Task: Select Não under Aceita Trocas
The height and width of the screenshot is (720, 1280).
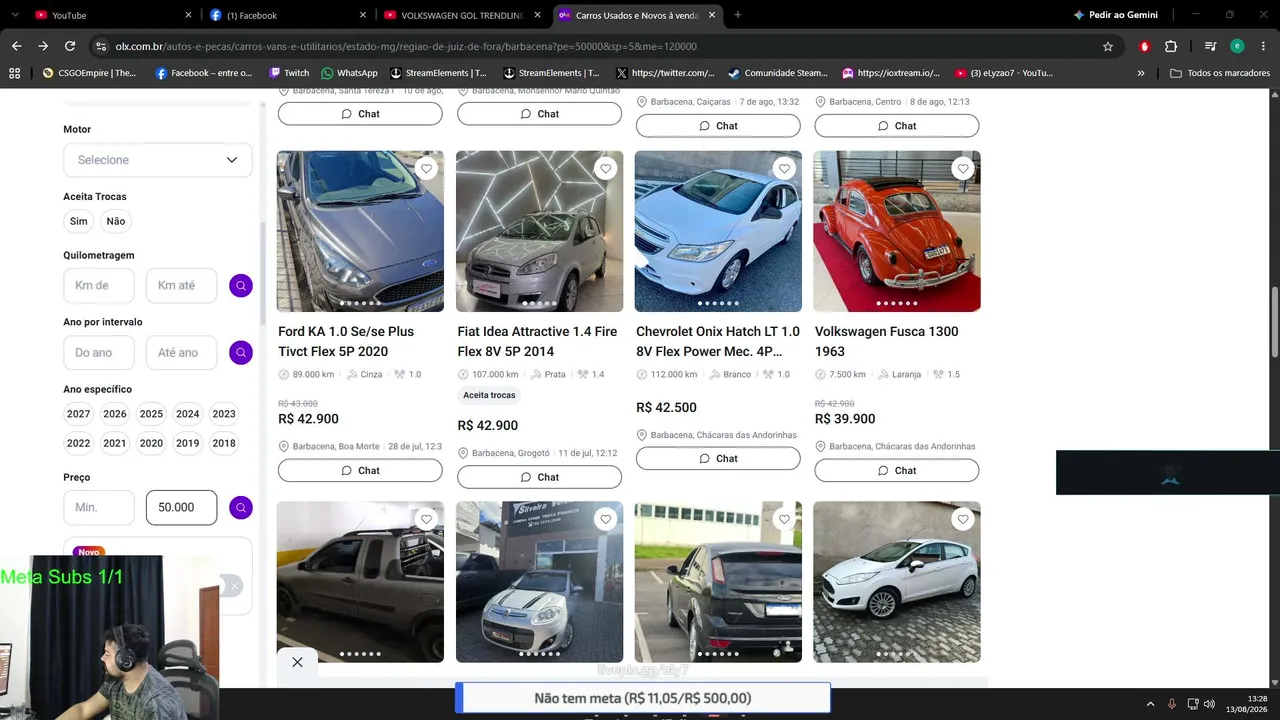Action: point(116,221)
